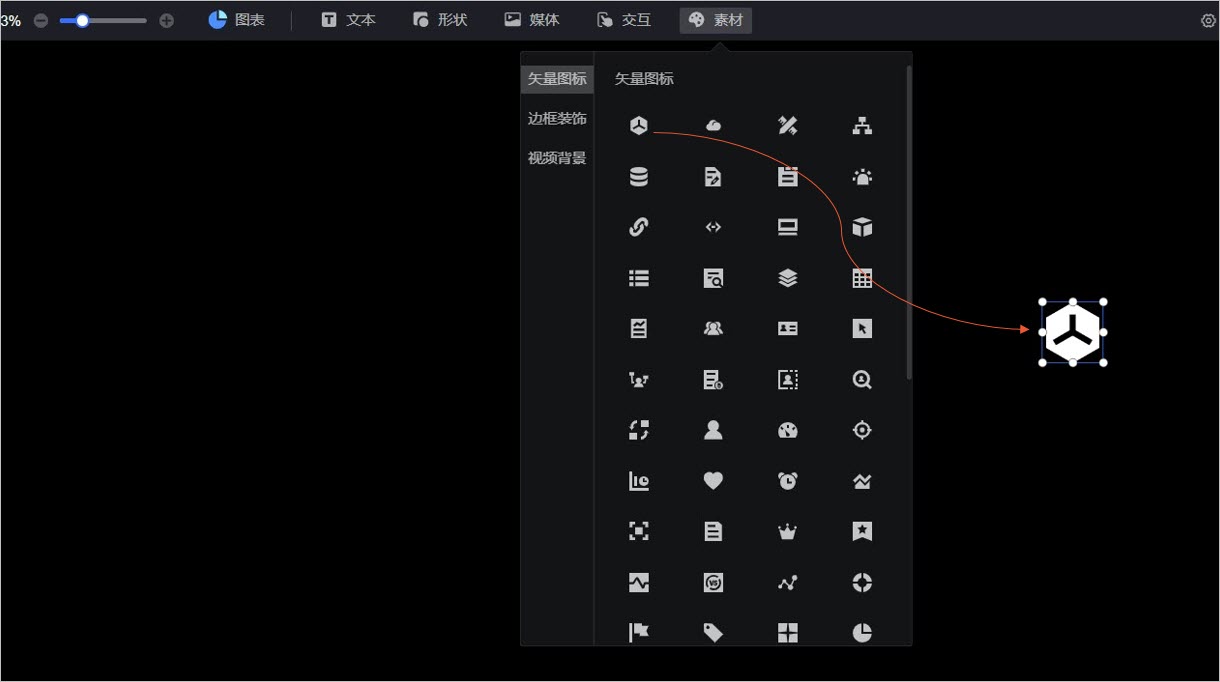Choose the pencil and ruler vector icon
The width and height of the screenshot is (1220, 682).
[788, 125]
